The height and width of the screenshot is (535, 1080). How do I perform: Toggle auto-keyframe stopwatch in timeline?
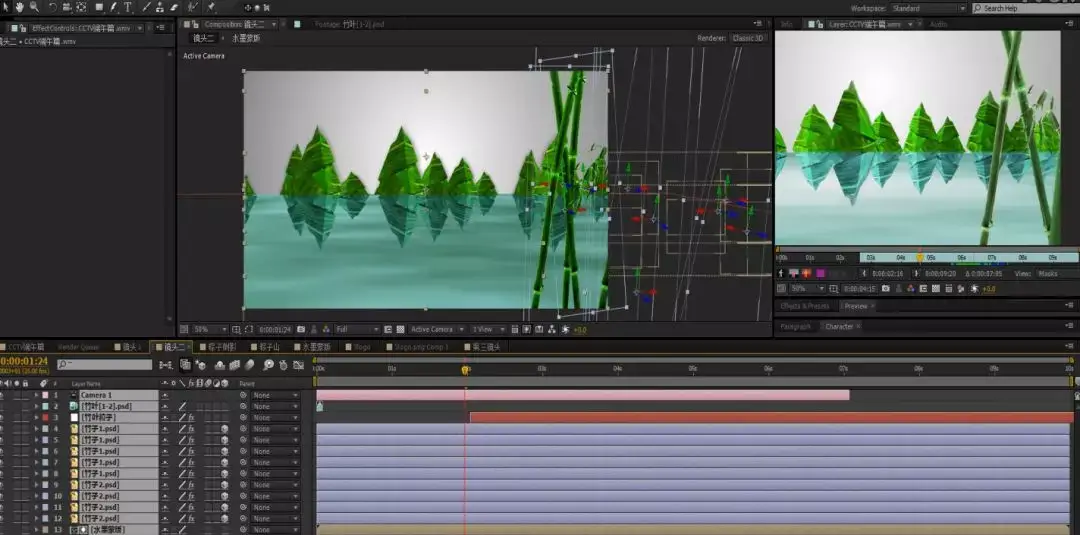point(283,365)
